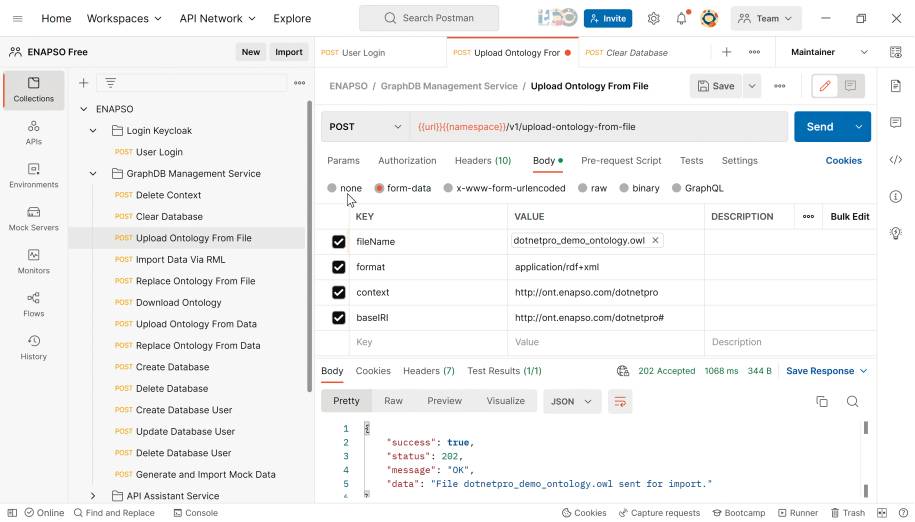Click the Import button

click(289, 52)
